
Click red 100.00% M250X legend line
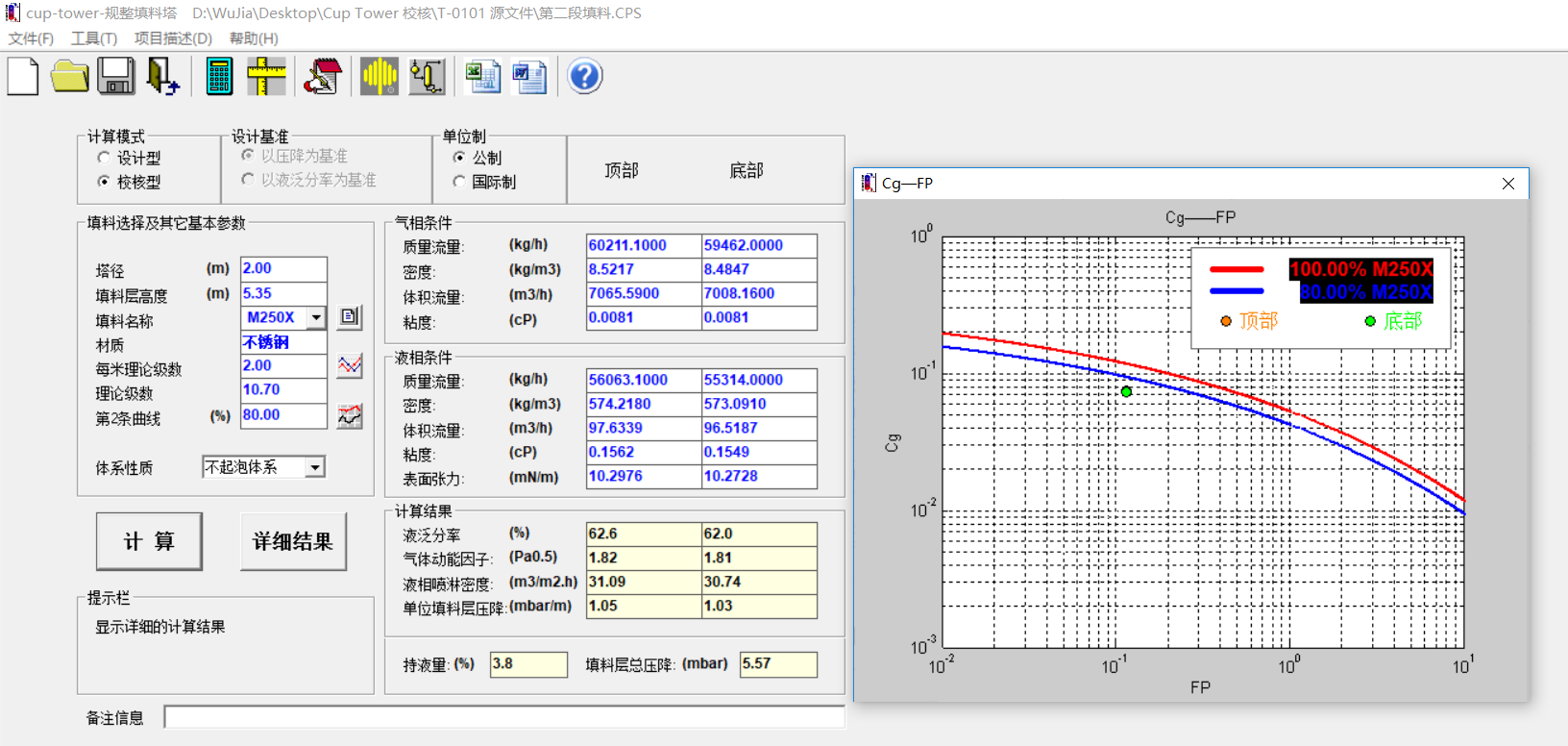coord(1237,269)
